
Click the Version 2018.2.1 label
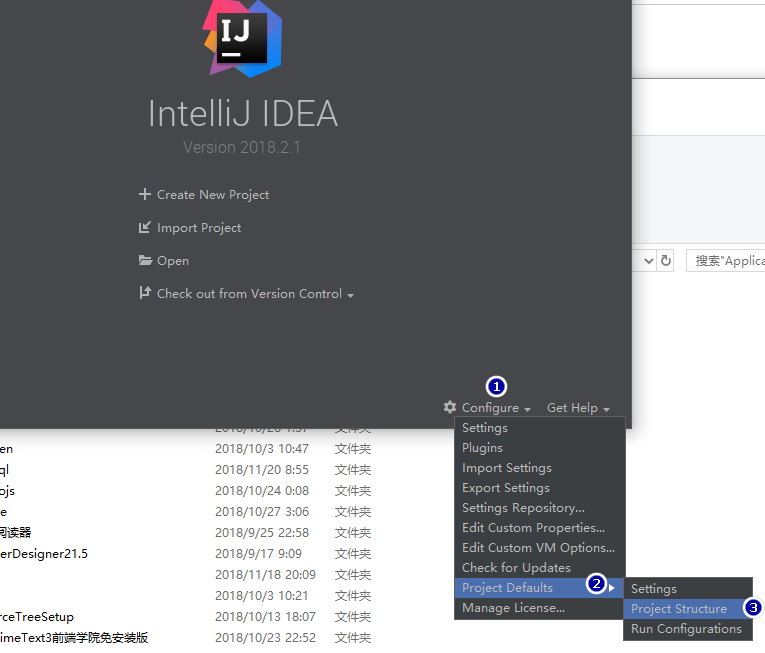coord(242,147)
